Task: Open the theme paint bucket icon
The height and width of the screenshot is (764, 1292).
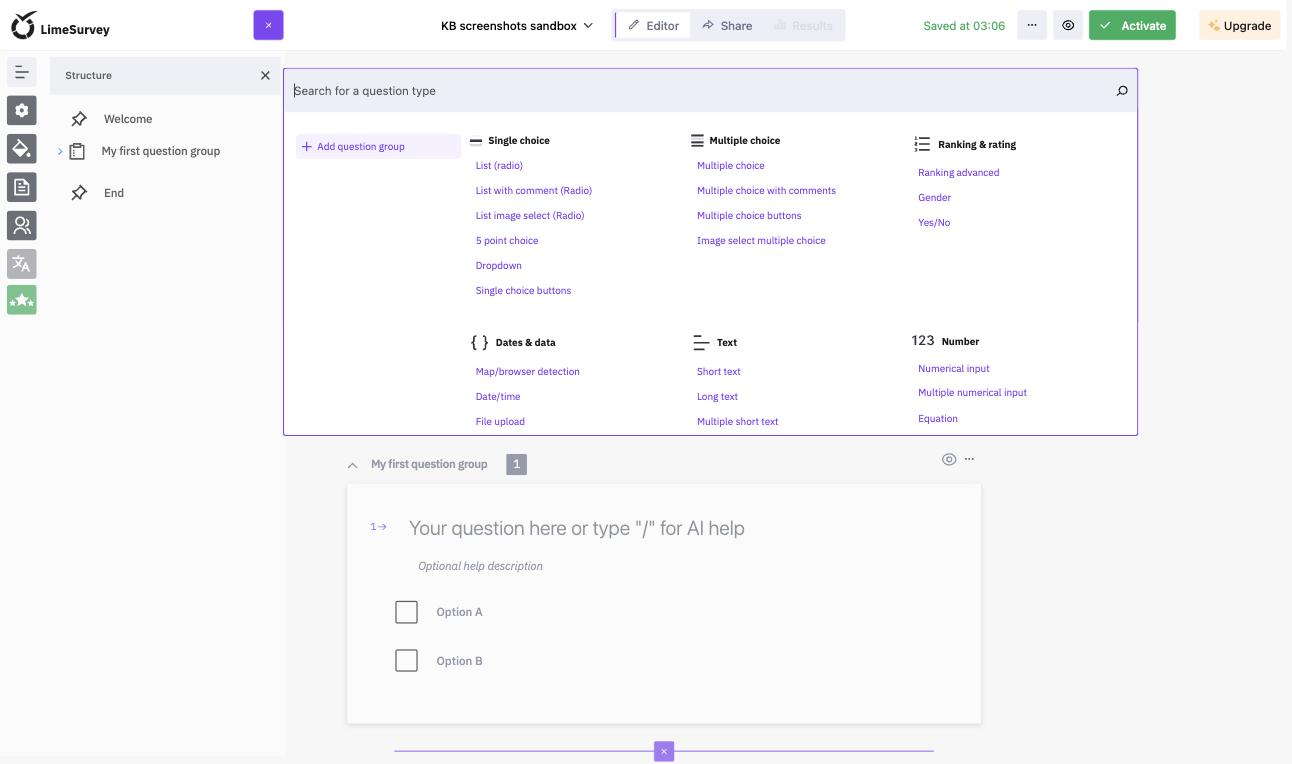Action: pos(21,148)
